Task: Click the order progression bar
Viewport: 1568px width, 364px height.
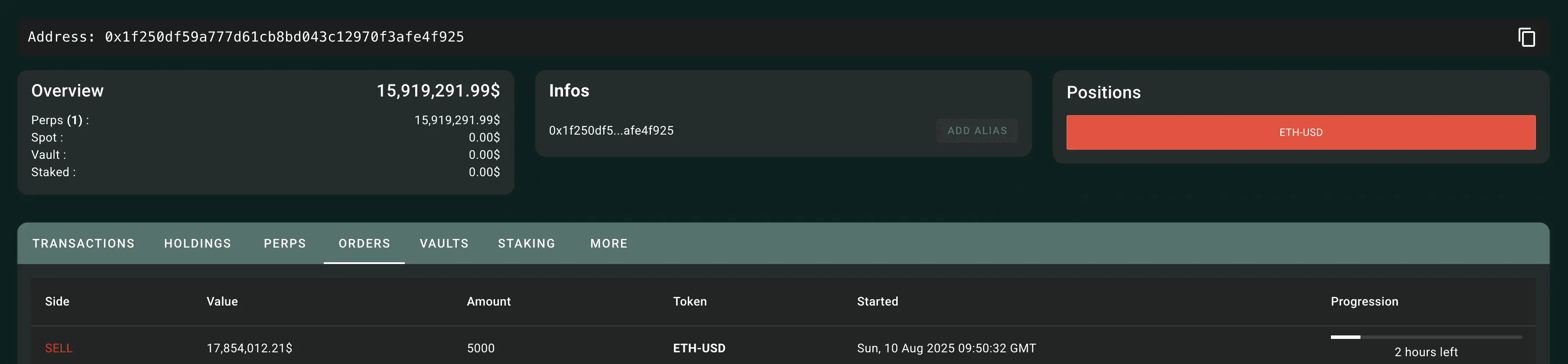Action: [x=1425, y=337]
